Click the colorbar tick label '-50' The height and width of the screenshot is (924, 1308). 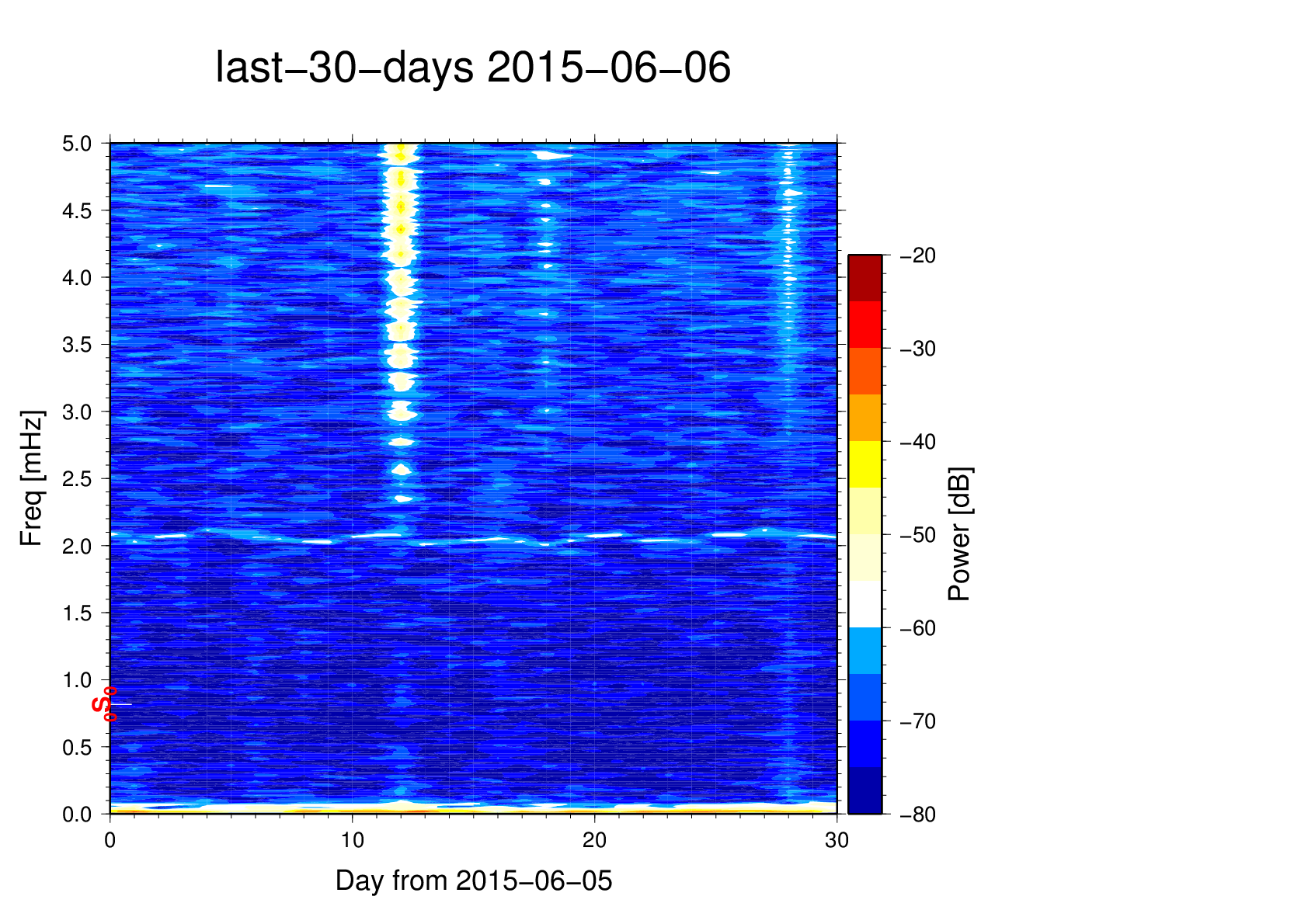click(x=917, y=535)
